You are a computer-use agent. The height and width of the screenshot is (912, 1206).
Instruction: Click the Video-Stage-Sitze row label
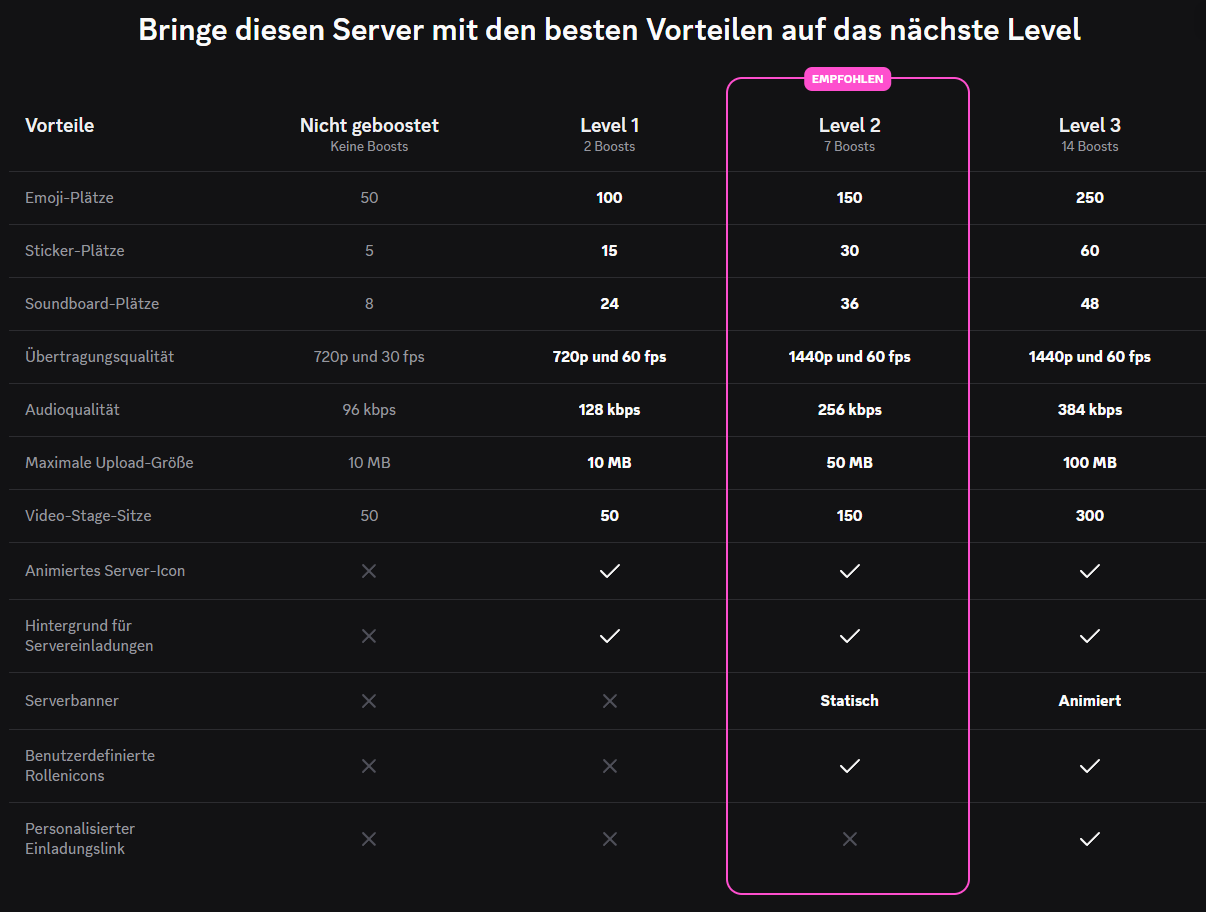(88, 516)
